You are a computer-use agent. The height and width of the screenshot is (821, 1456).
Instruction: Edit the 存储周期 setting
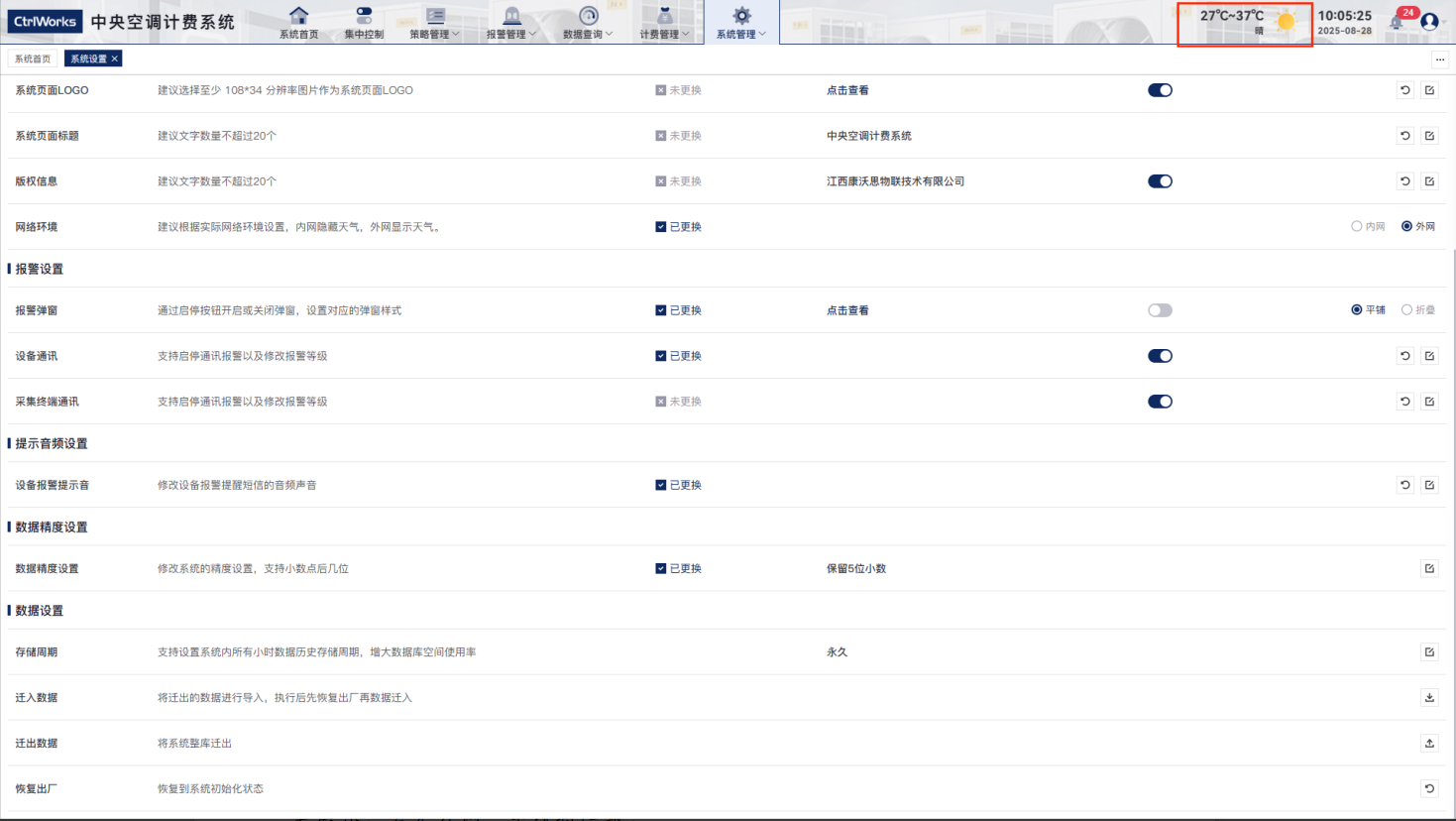(1429, 652)
